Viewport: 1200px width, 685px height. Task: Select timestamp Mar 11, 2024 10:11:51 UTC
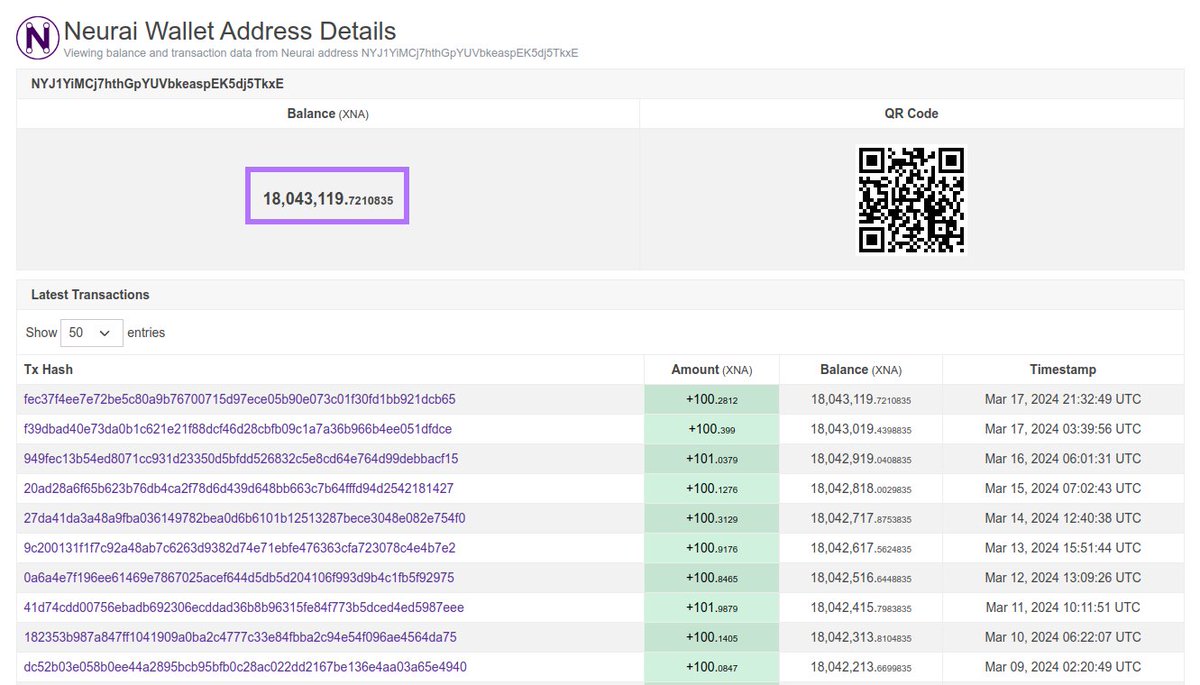[x=1063, y=608]
